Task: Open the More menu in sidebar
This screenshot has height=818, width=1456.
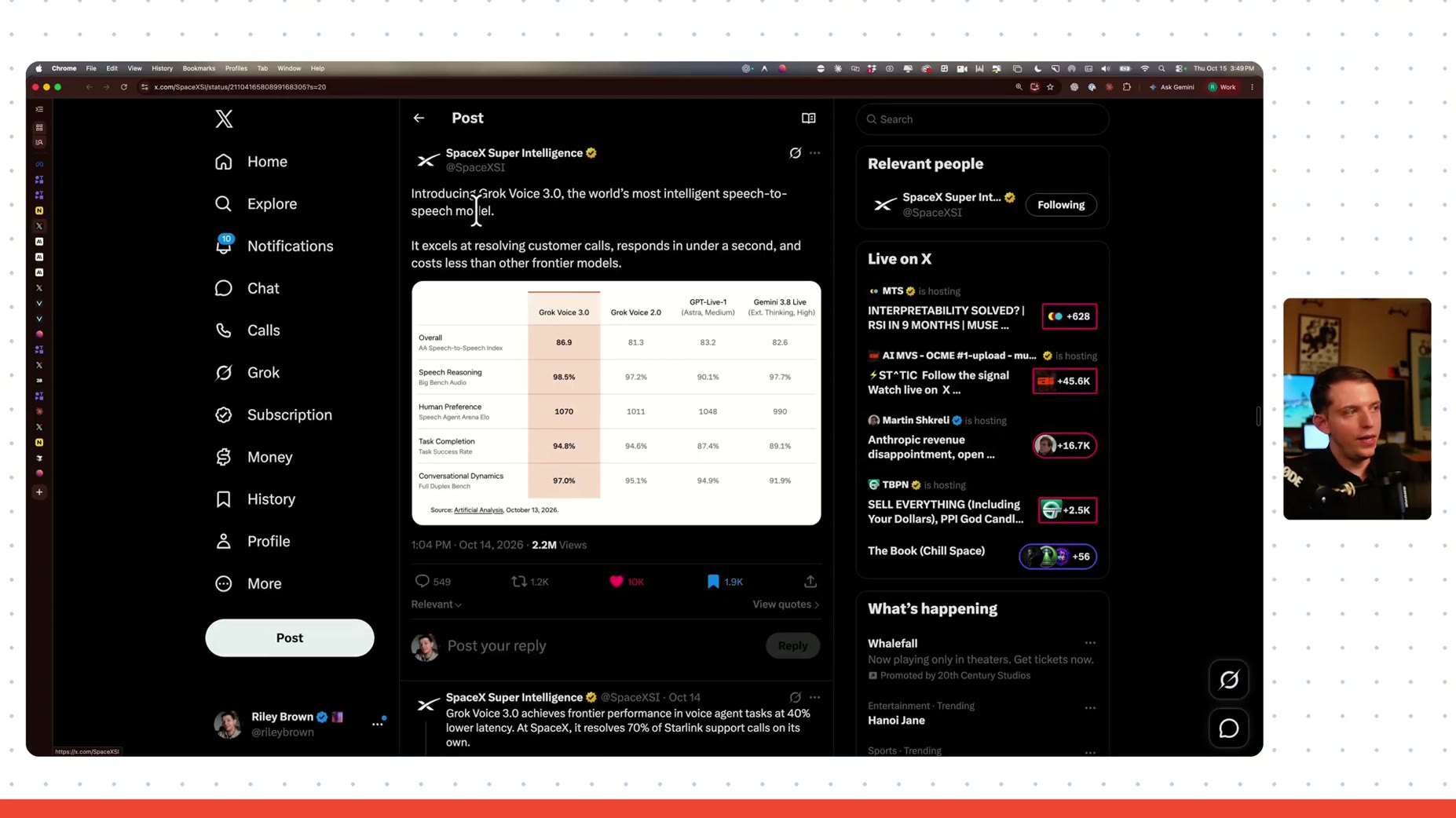Action: 248,583
